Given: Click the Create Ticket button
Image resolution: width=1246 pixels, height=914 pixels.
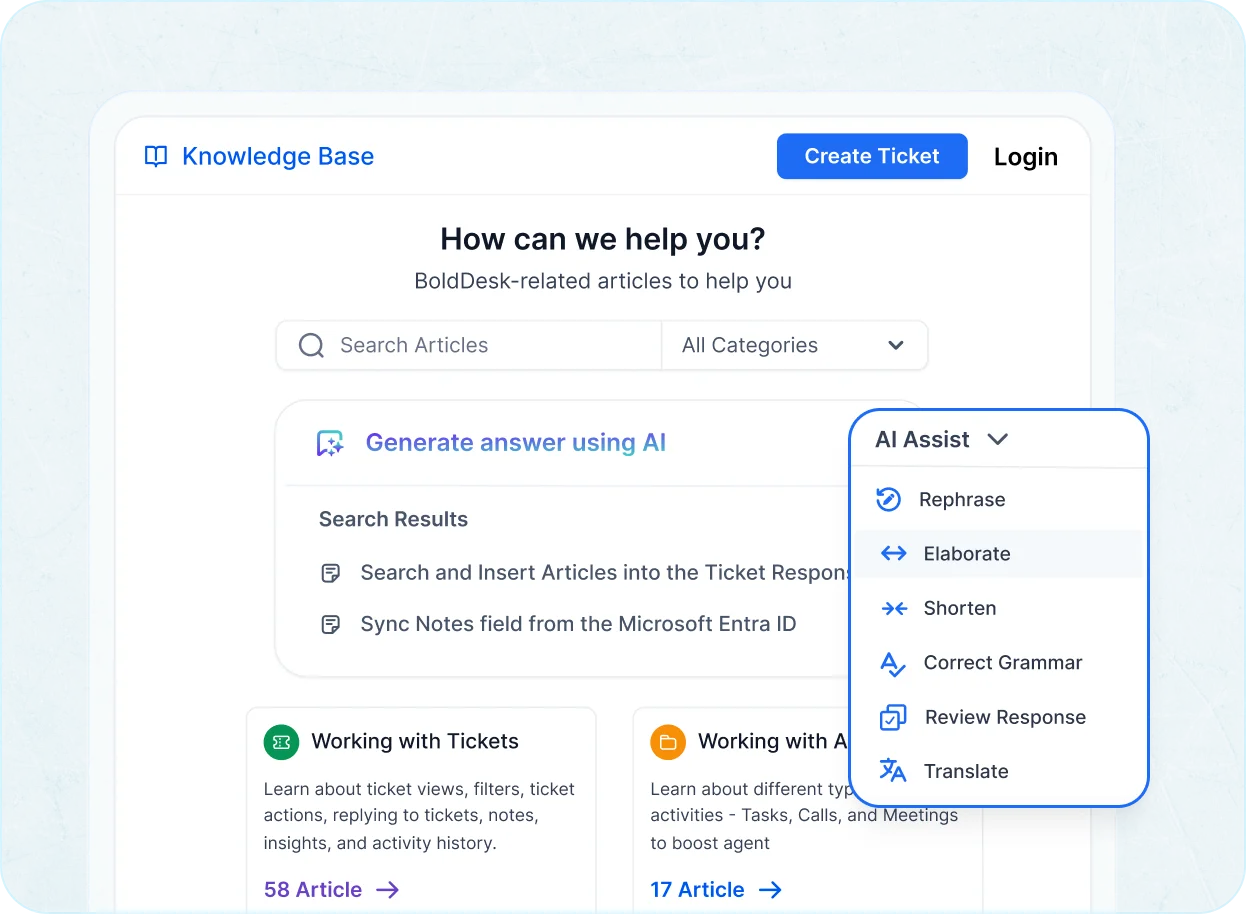Looking at the screenshot, I should coord(871,156).
